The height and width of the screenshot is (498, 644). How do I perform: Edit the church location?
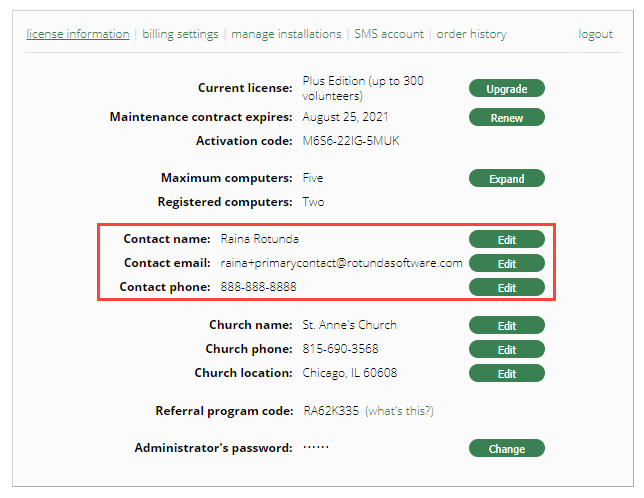click(x=507, y=373)
